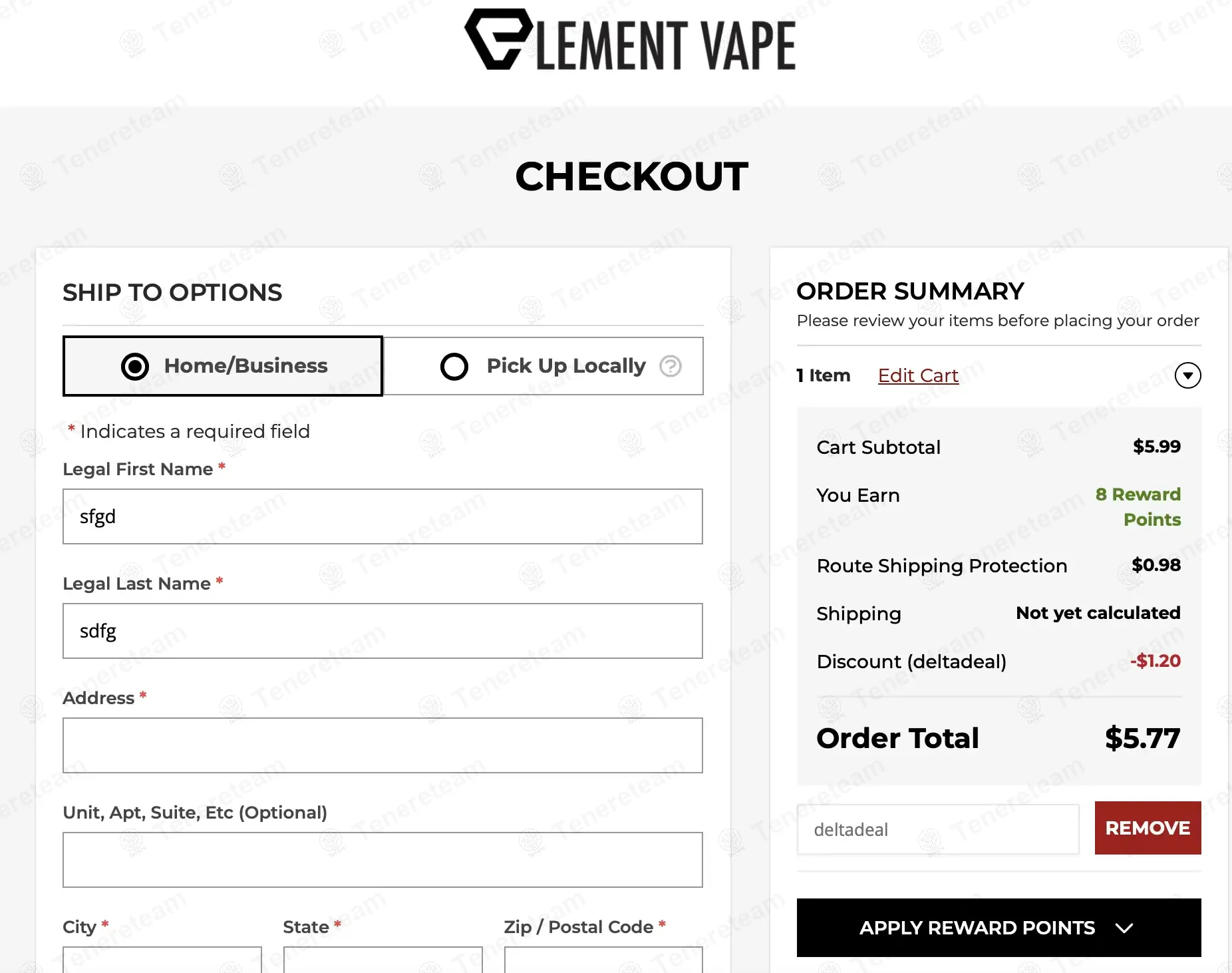This screenshot has height=973, width=1232.
Task: Open the Apply Reward Points section
Action: [x=999, y=928]
